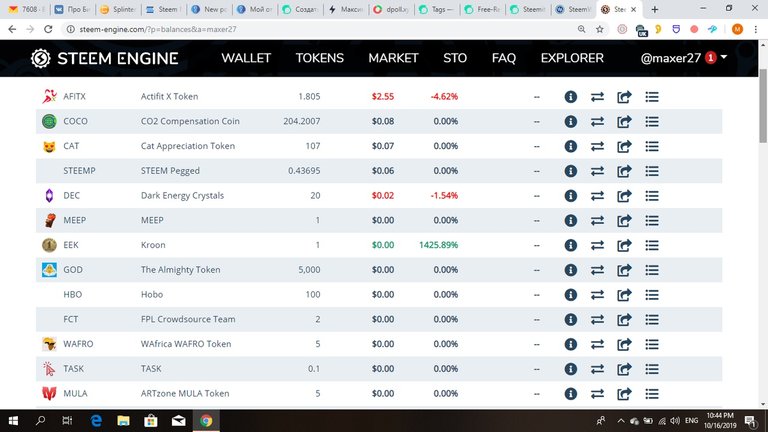Click 'FPL Crowdsource Team' text
768x432 pixels.
point(188,319)
